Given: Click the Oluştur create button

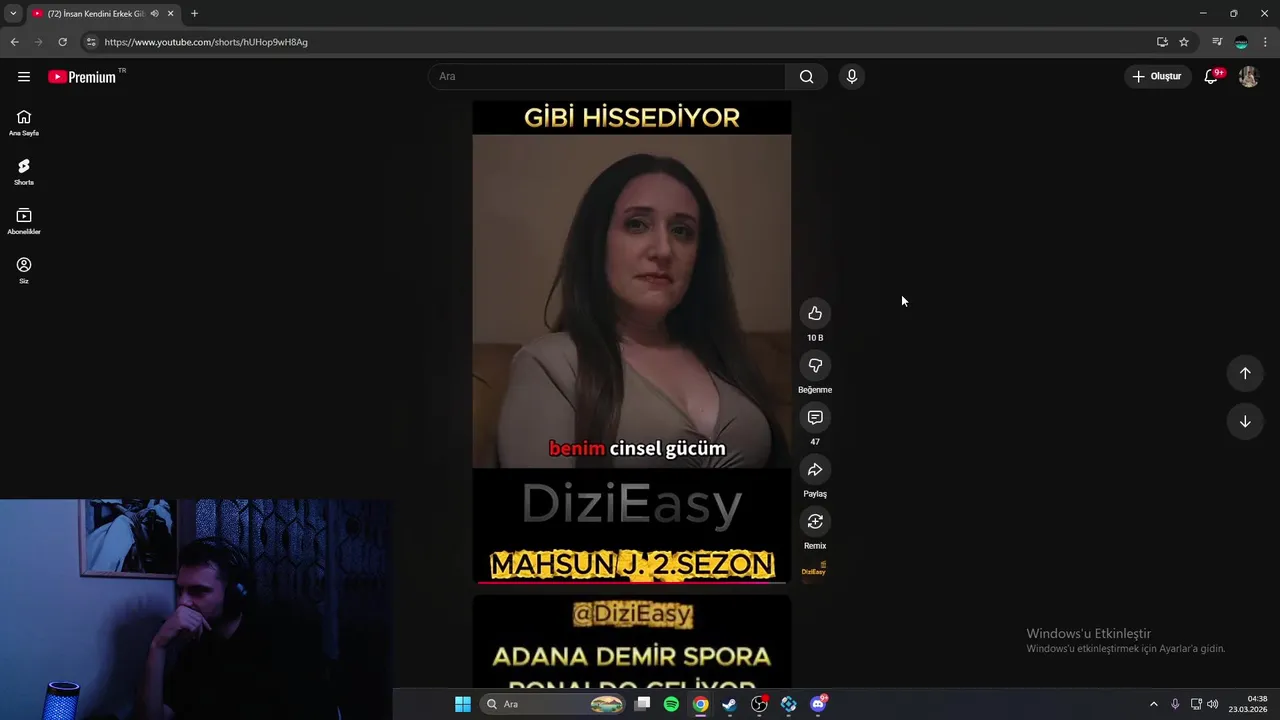Looking at the screenshot, I should click(1156, 76).
